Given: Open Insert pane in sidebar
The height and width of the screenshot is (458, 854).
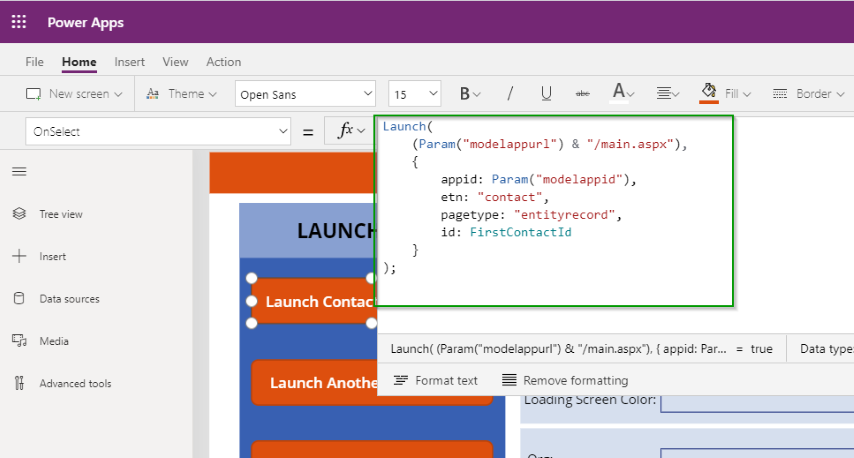Looking at the screenshot, I should 39,257.
